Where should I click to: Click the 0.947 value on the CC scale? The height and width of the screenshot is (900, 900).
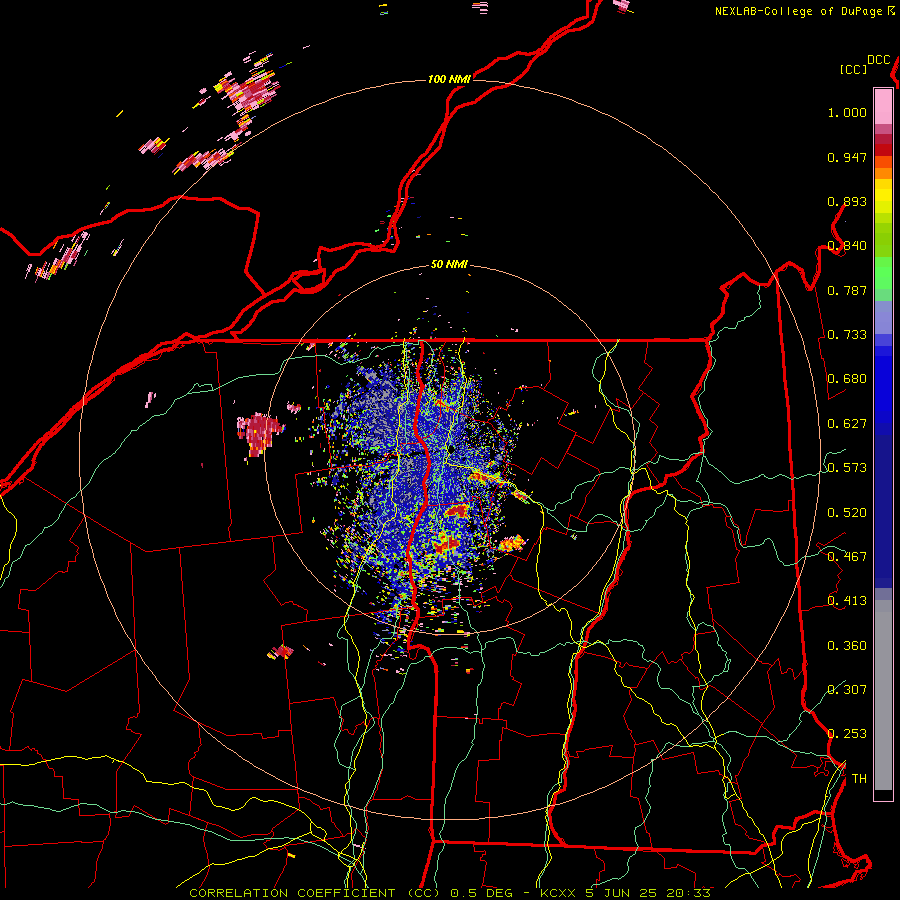[847, 157]
